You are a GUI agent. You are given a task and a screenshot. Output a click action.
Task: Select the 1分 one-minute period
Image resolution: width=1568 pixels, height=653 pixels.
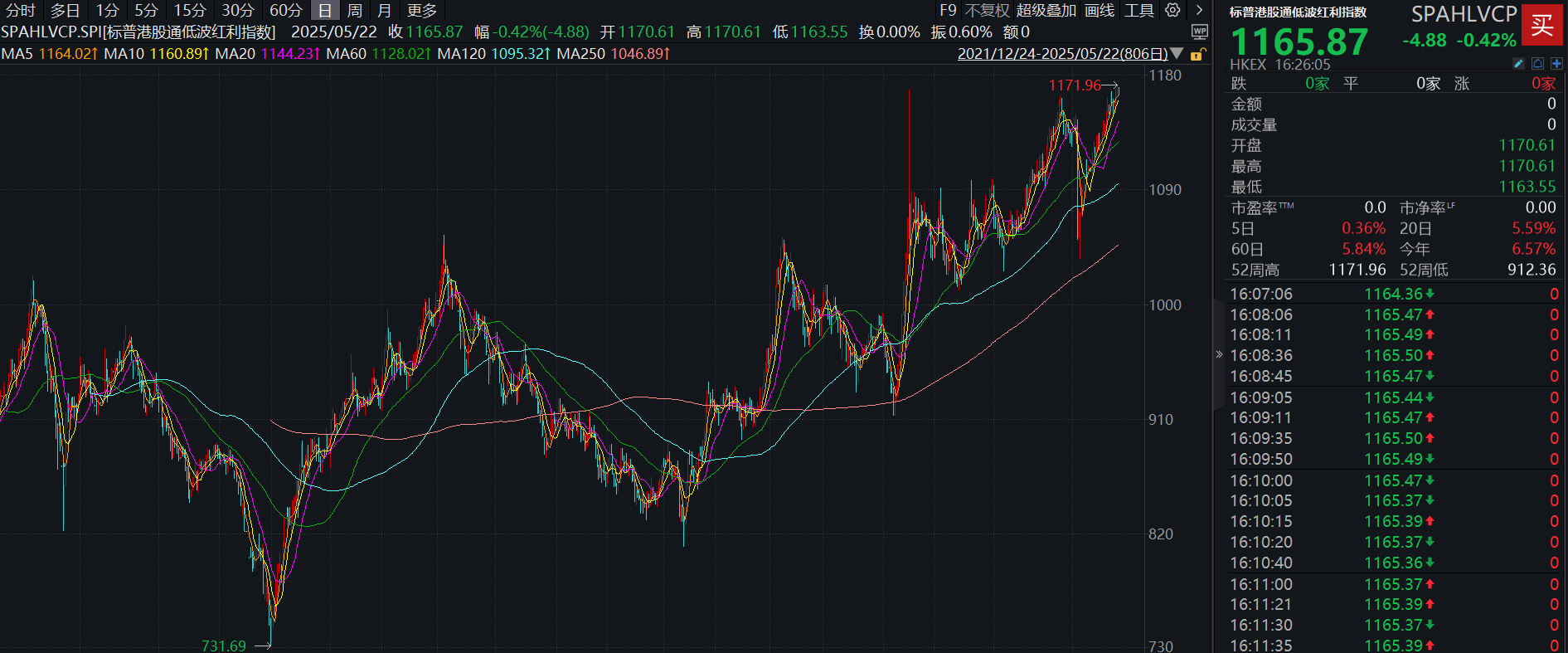pyautogui.click(x=107, y=10)
